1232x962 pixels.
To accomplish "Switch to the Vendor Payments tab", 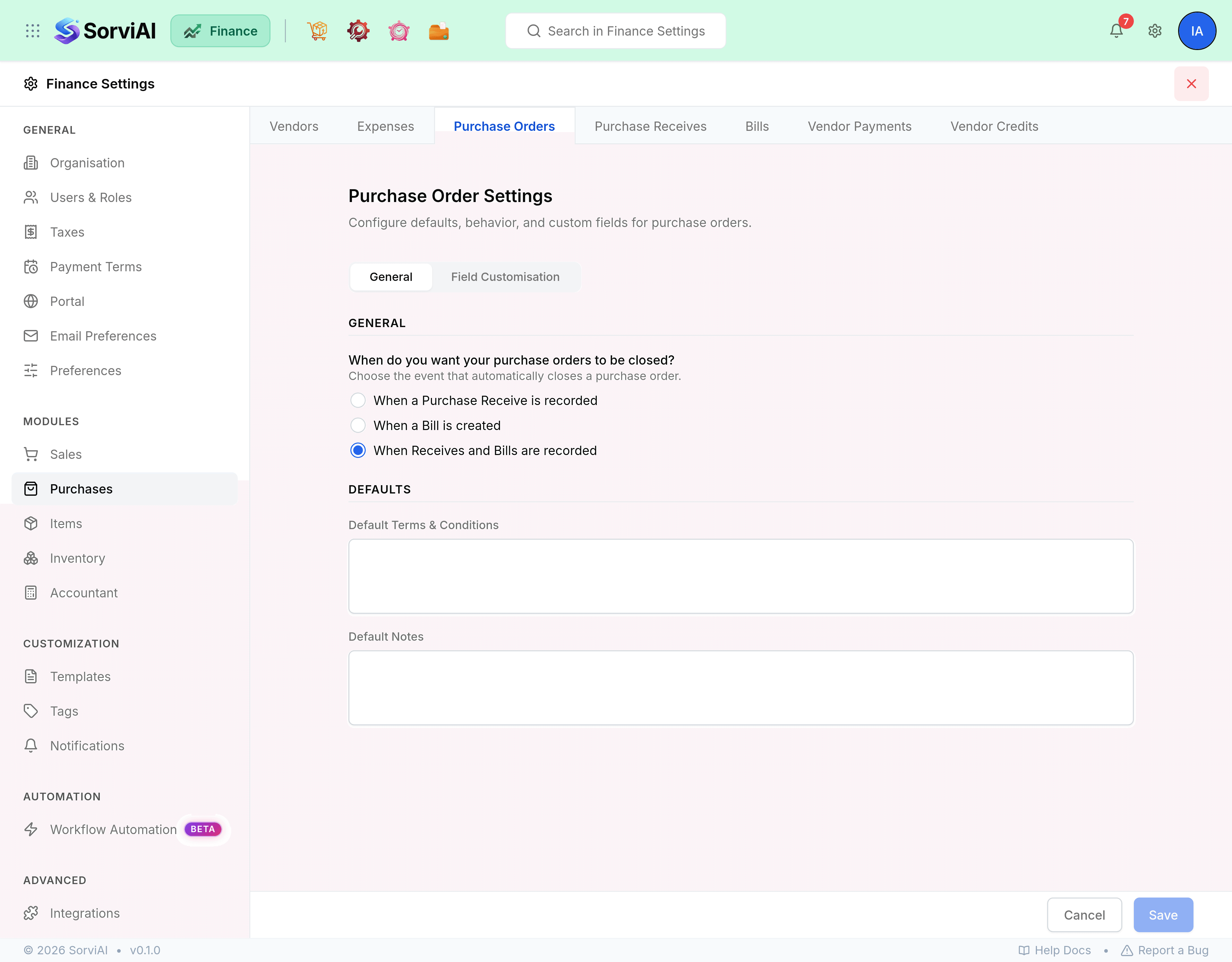I will point(859,126).
